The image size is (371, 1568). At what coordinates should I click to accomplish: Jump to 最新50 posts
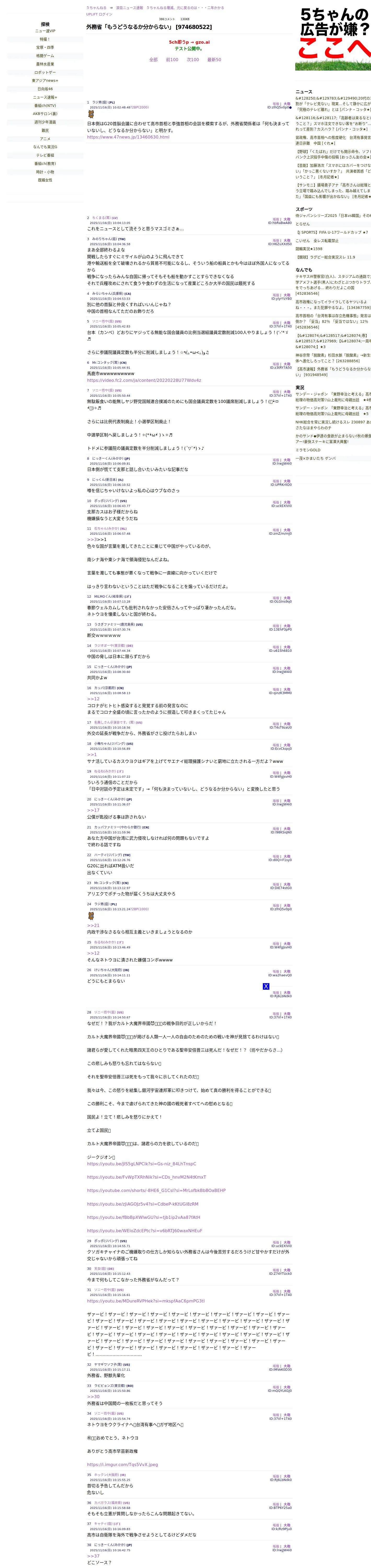point(214,60)
